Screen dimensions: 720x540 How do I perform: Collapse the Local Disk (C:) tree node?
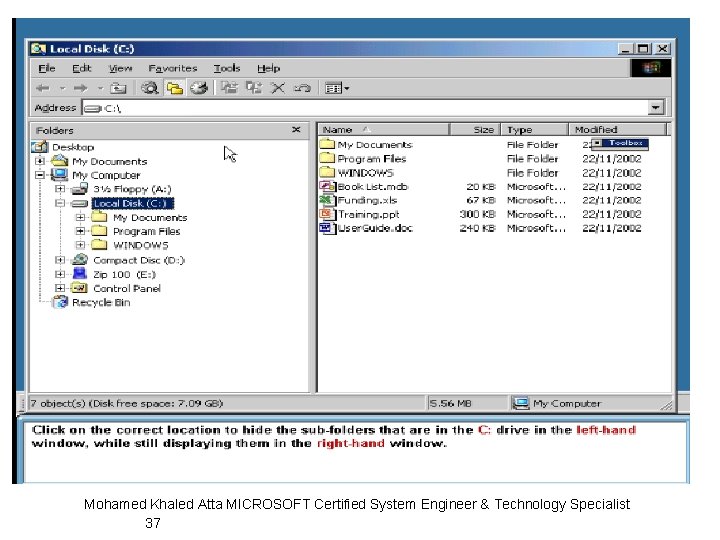(x=60, y=203)
